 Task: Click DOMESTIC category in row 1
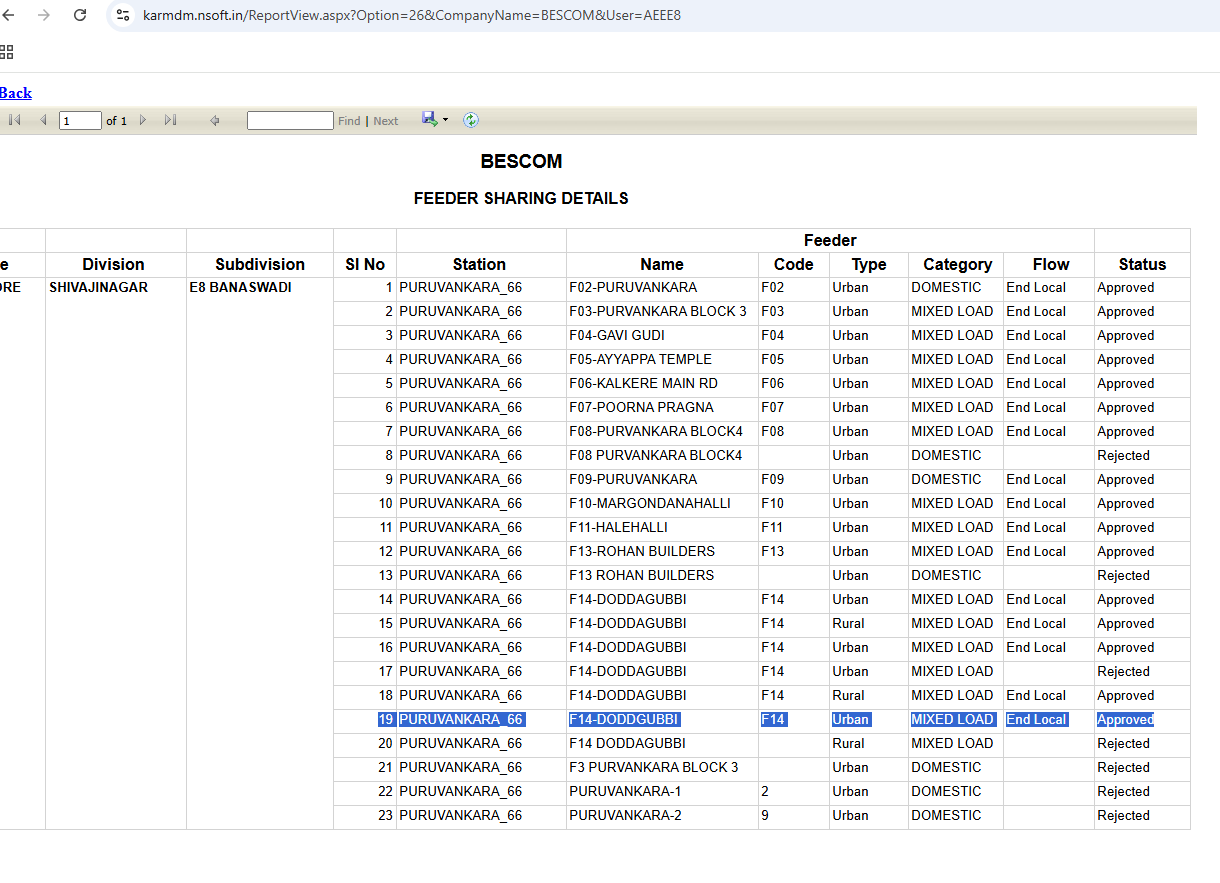(946, 288)
